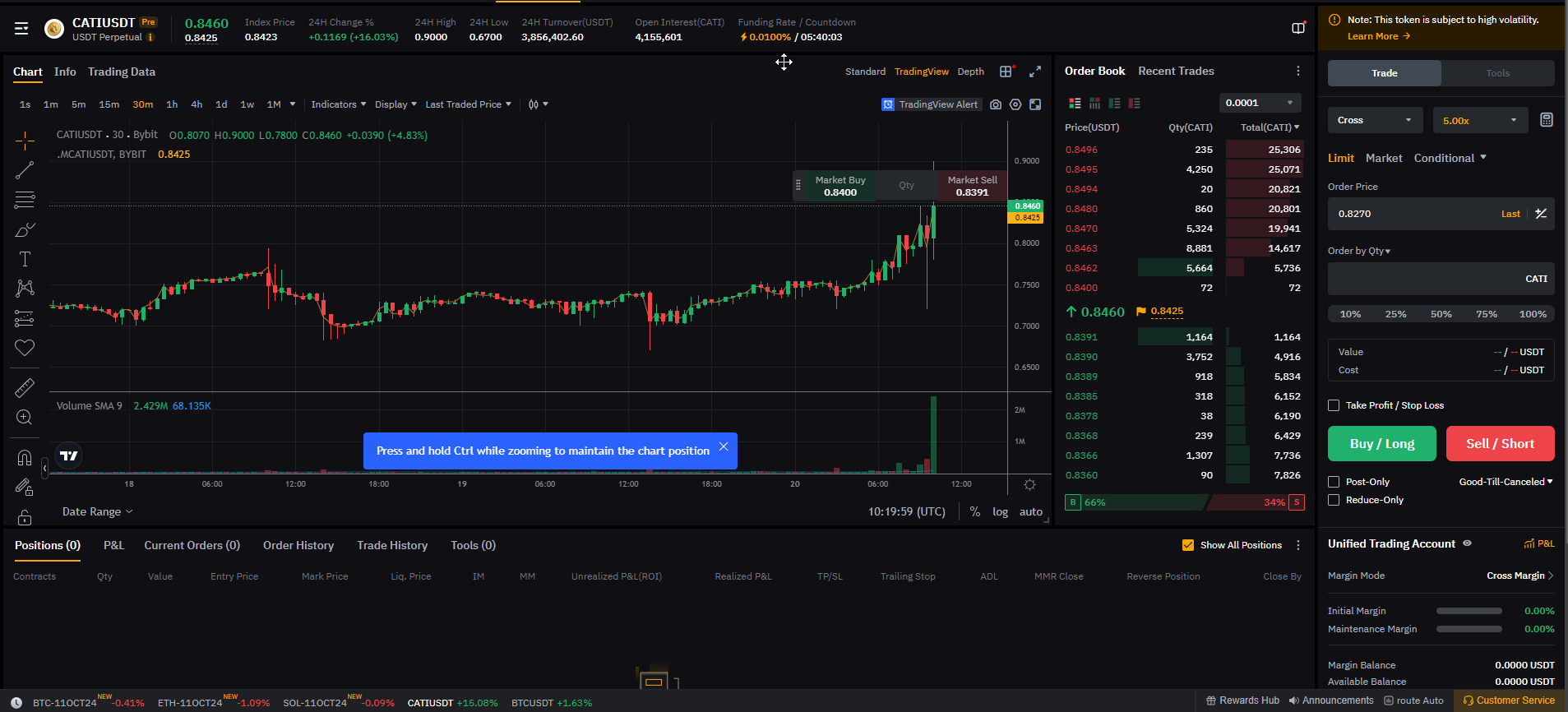
Task: Open the order book options menu
Action: pyautogui.click(x=1297, y=72)
